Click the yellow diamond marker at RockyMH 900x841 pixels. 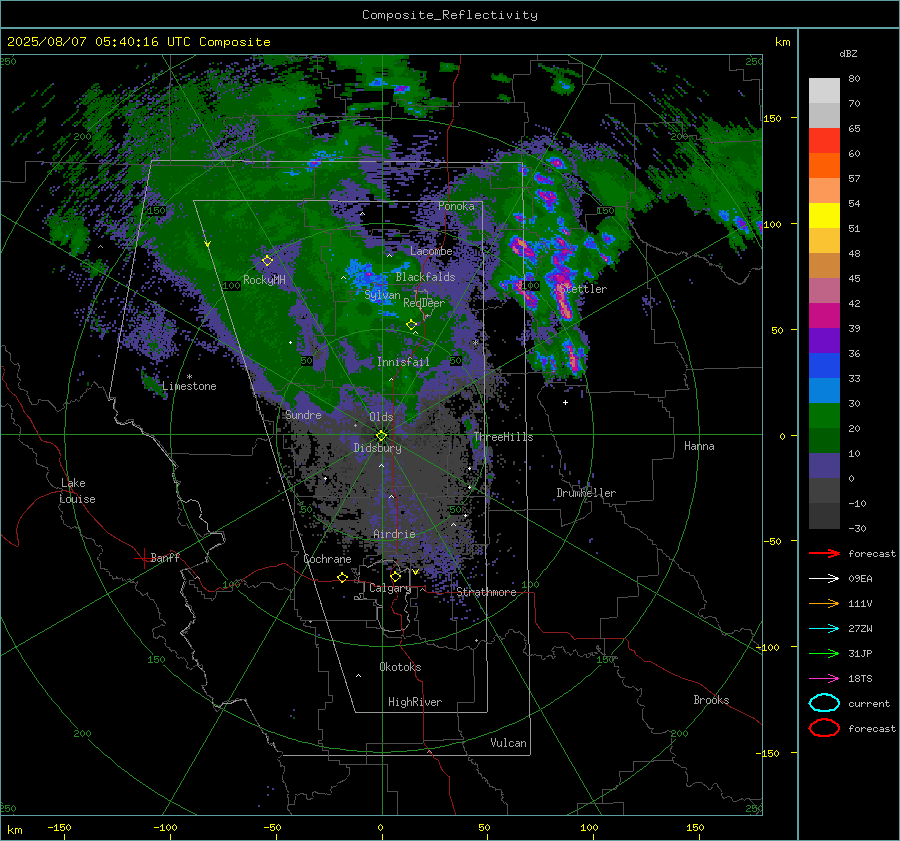[x=267, y=261]
